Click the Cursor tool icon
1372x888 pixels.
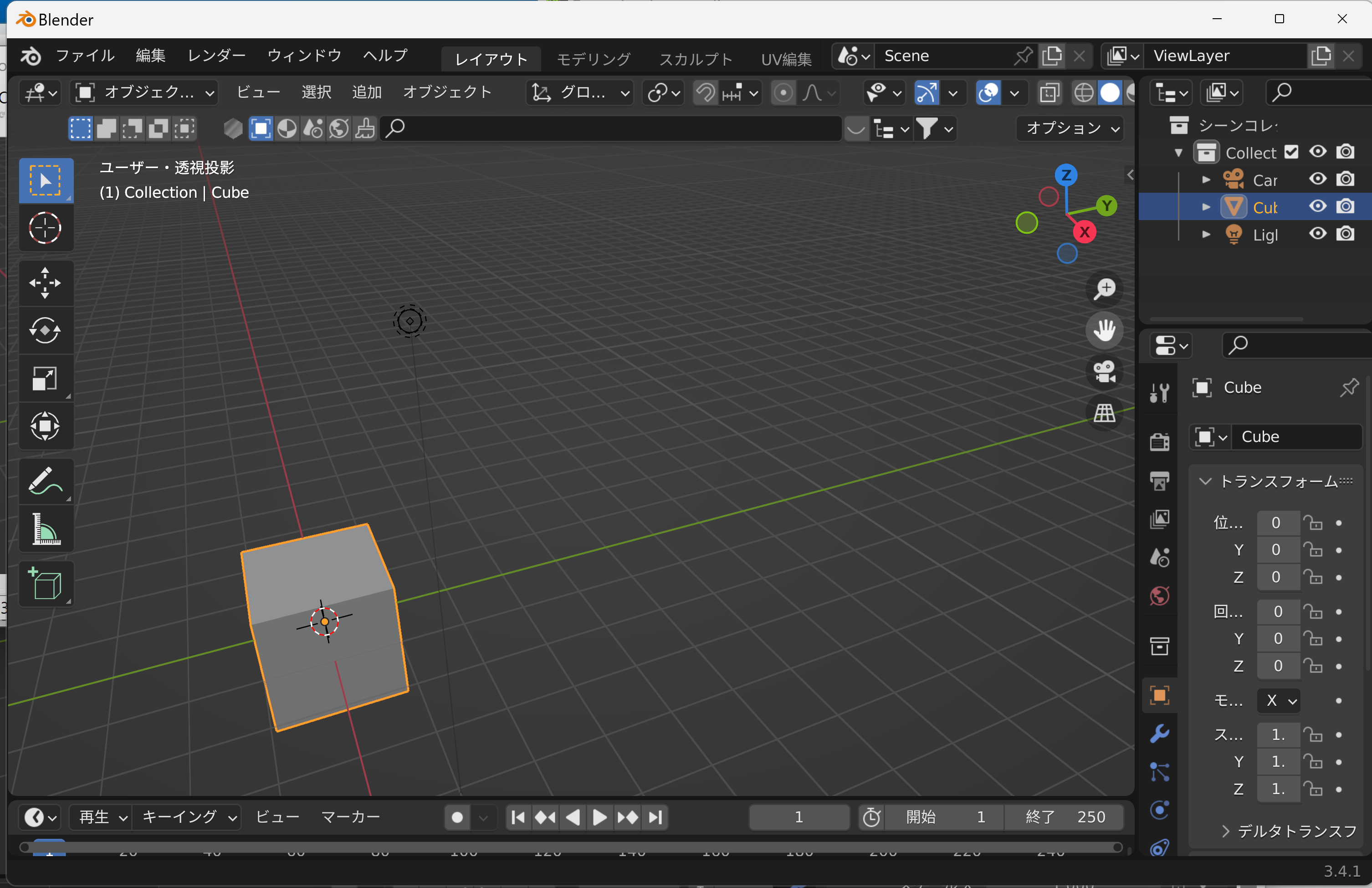tap(46, 227)
